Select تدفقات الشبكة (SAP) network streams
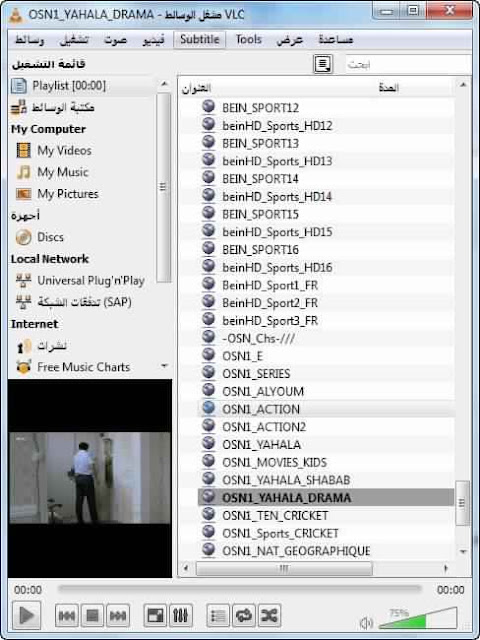This screenshot has height=640, width=480. (x=84, y=302)
